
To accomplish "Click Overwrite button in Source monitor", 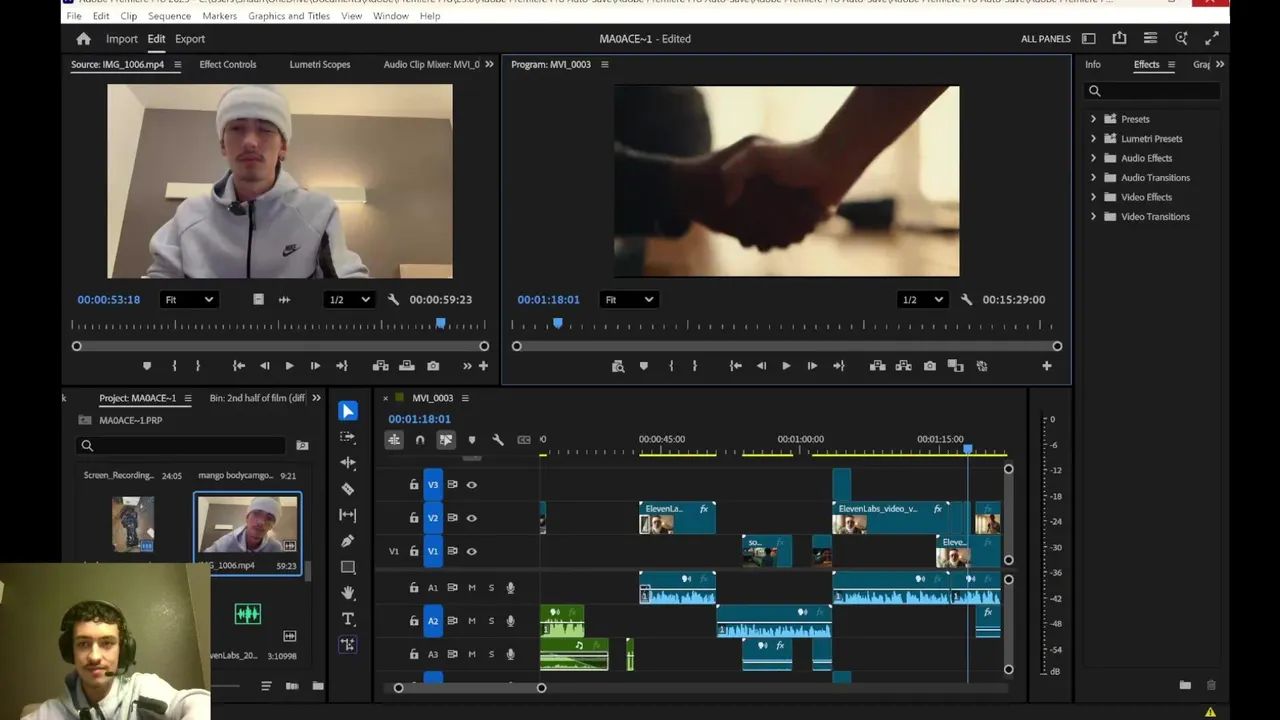I will coord(406,366).
